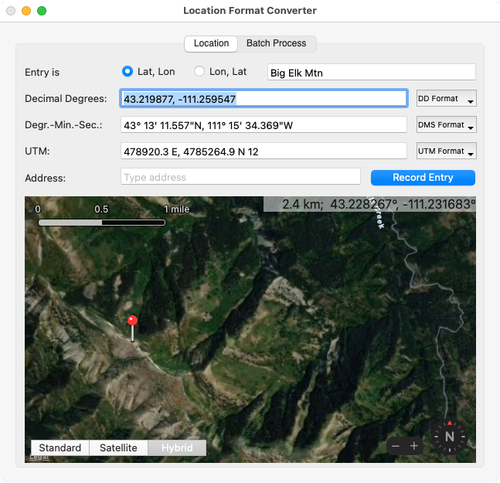Image resolution: width=500 pixels, height=483 pixels.
Task: Click the UTM coordinates field
Action: [x=264, y=152]
